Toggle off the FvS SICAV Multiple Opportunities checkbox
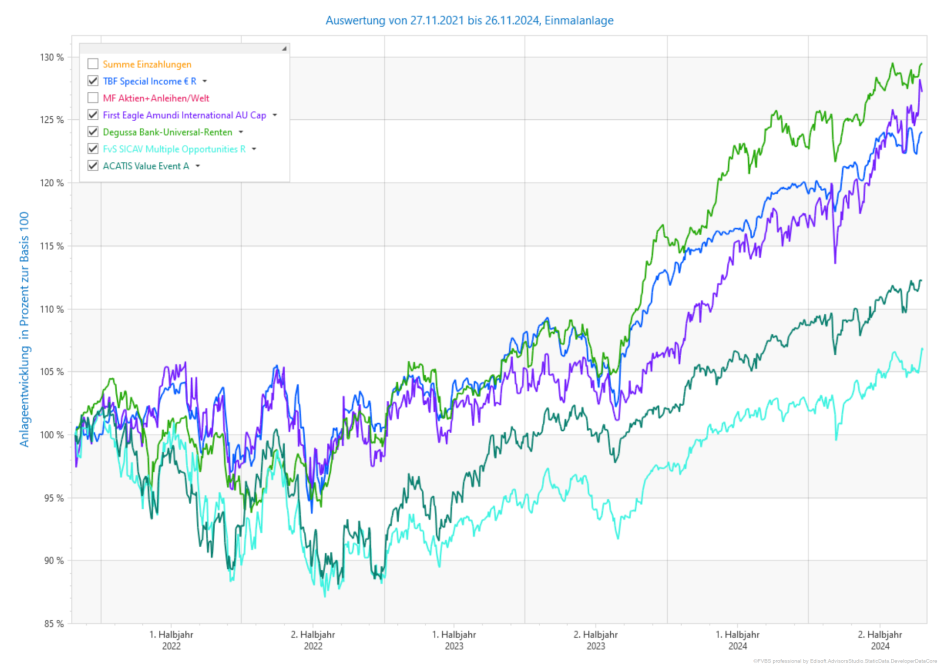 coord(93,149)
